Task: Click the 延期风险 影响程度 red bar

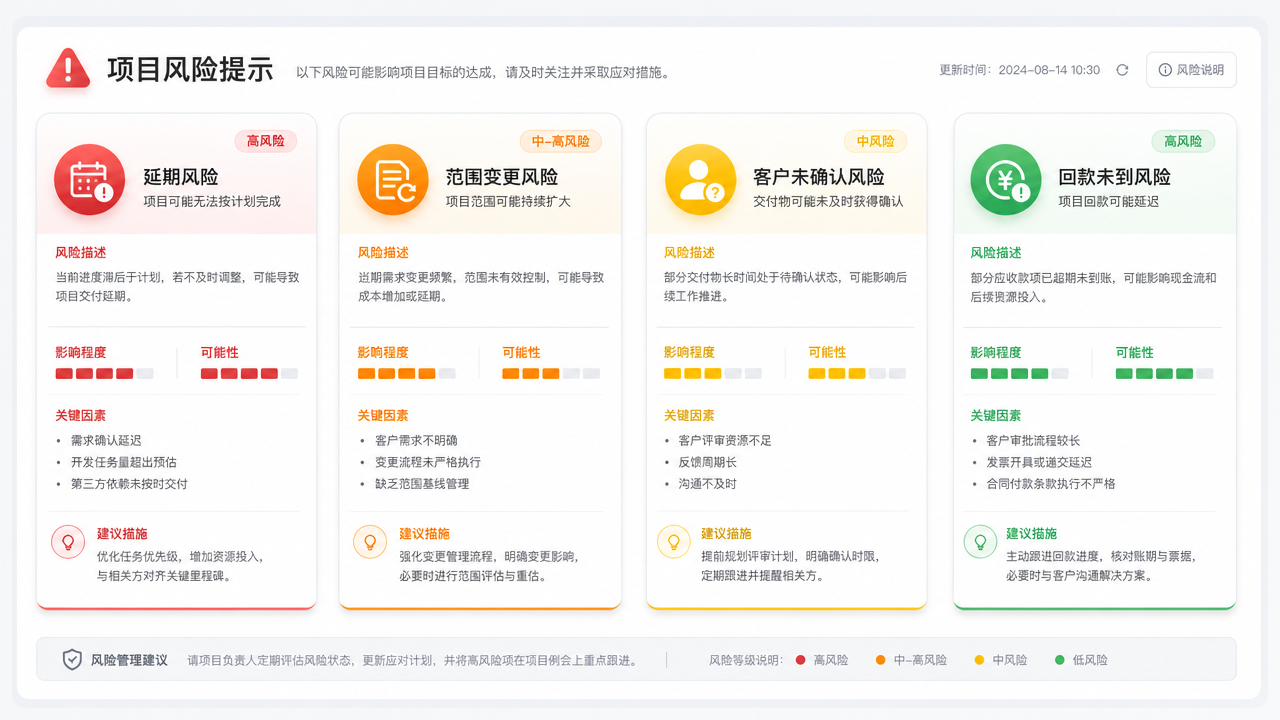Action: [104, 373]
